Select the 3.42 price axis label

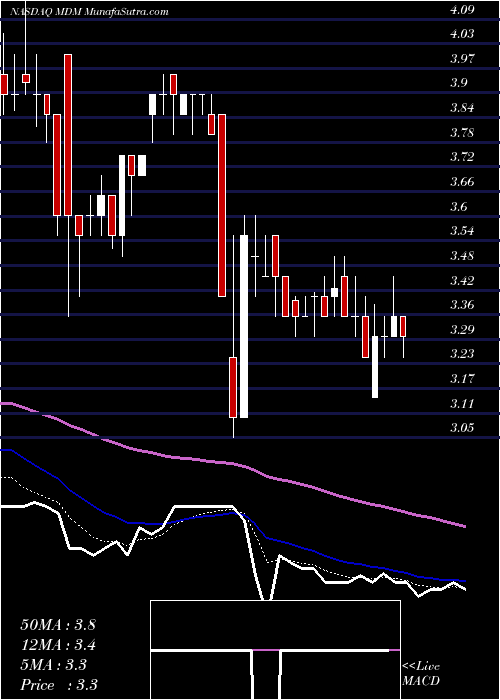461,281
